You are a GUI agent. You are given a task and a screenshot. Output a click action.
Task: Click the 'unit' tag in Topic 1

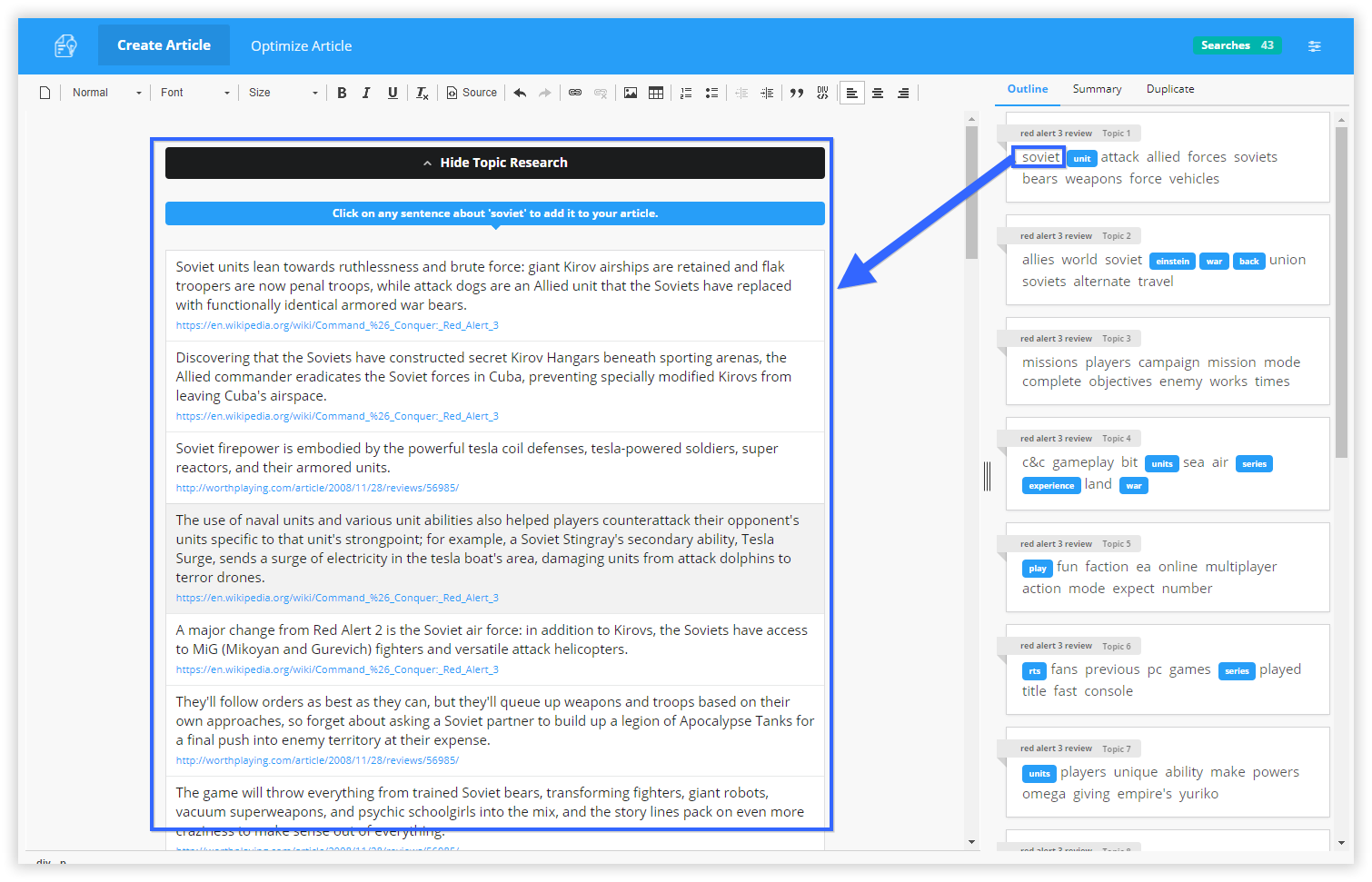pyautogui.click(x=1082, y=158)
